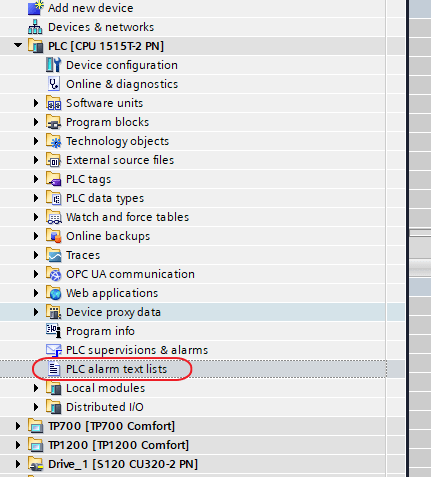Click the Online & diagnostics stethoscope icon

pos(54,84)
